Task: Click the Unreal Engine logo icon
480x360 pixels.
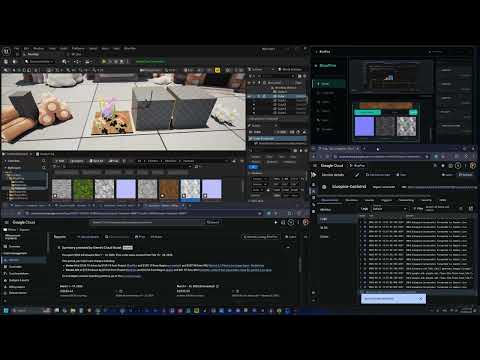Action: (6, 51)
